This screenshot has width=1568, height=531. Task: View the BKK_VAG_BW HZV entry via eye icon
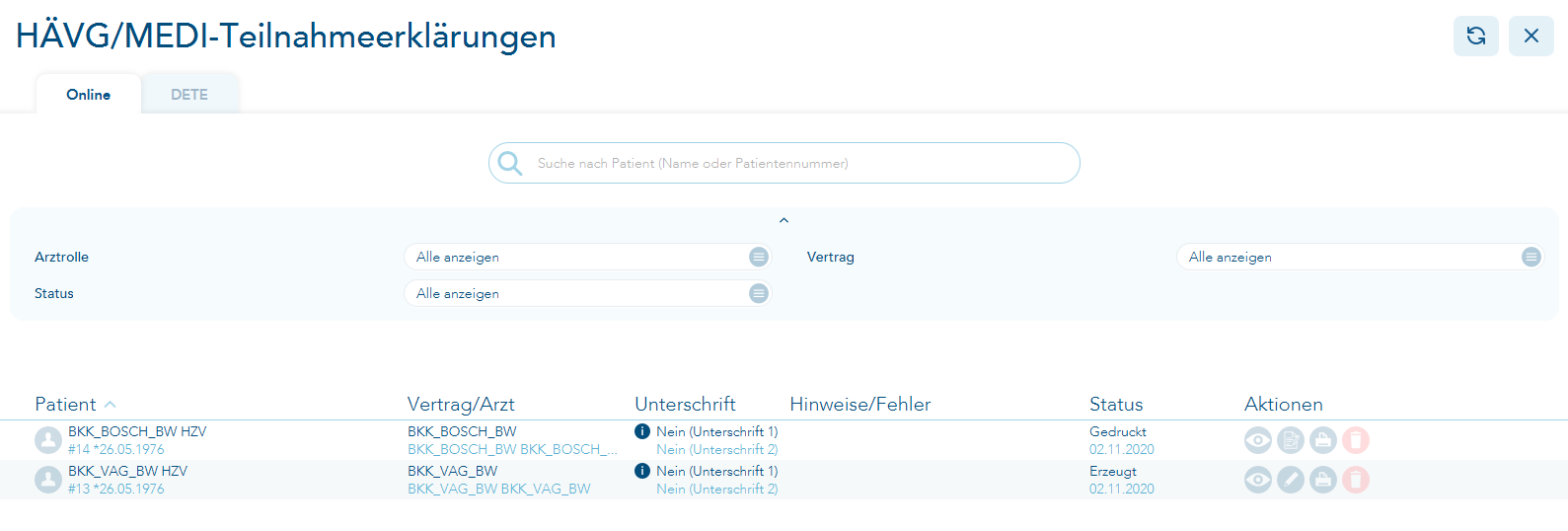coord(1257,480)
